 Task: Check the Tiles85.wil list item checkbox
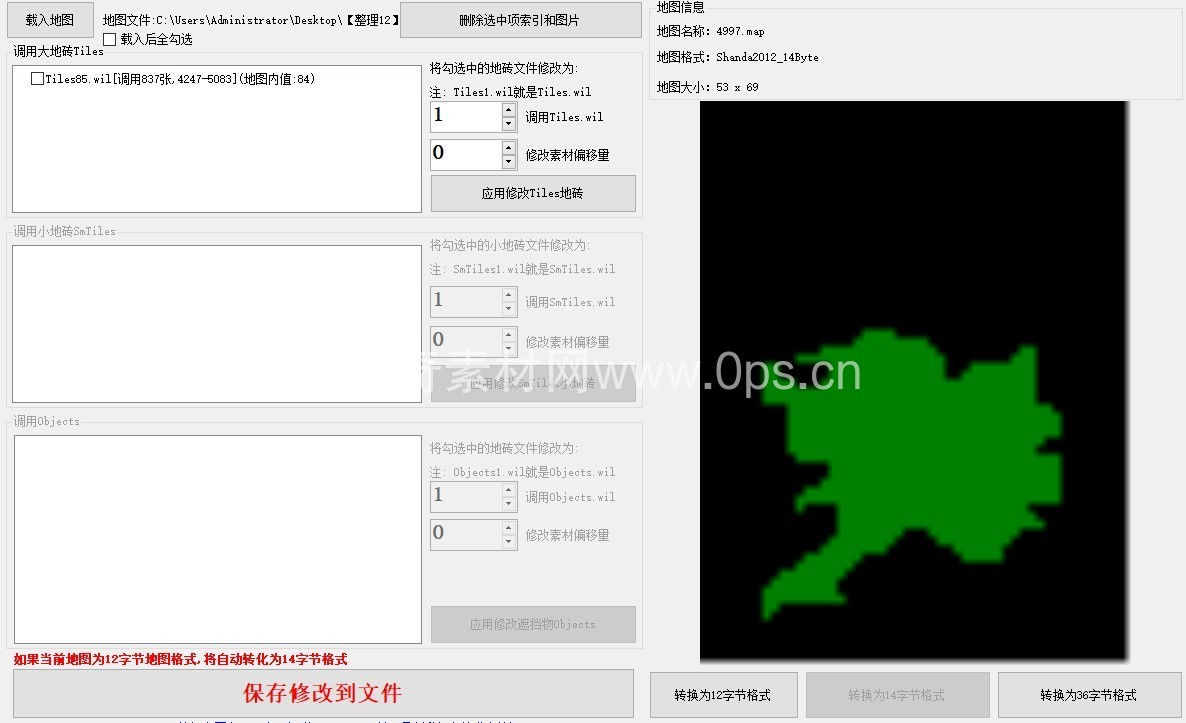pos(37,79)
